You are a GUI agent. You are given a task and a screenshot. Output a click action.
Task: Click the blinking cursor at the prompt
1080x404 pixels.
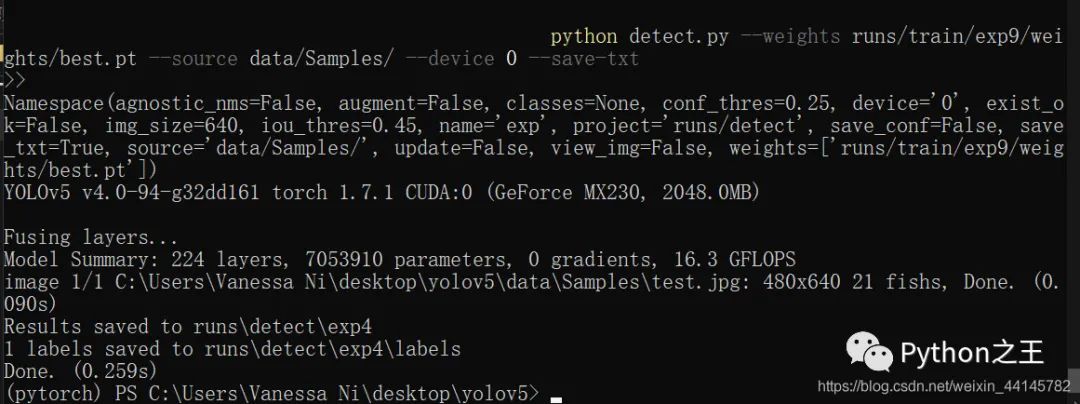click(x=556, y=398)
